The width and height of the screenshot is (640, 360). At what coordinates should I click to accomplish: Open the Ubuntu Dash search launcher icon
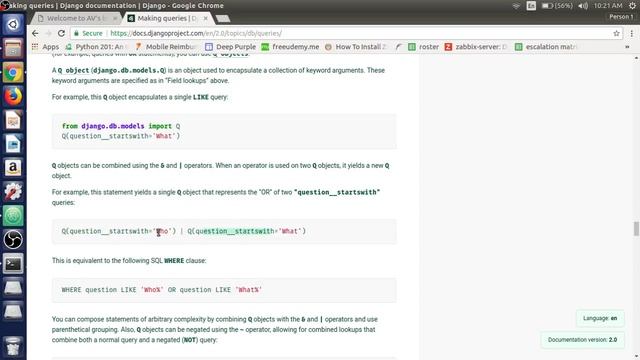pyautogui.click(x=13, y=24)
